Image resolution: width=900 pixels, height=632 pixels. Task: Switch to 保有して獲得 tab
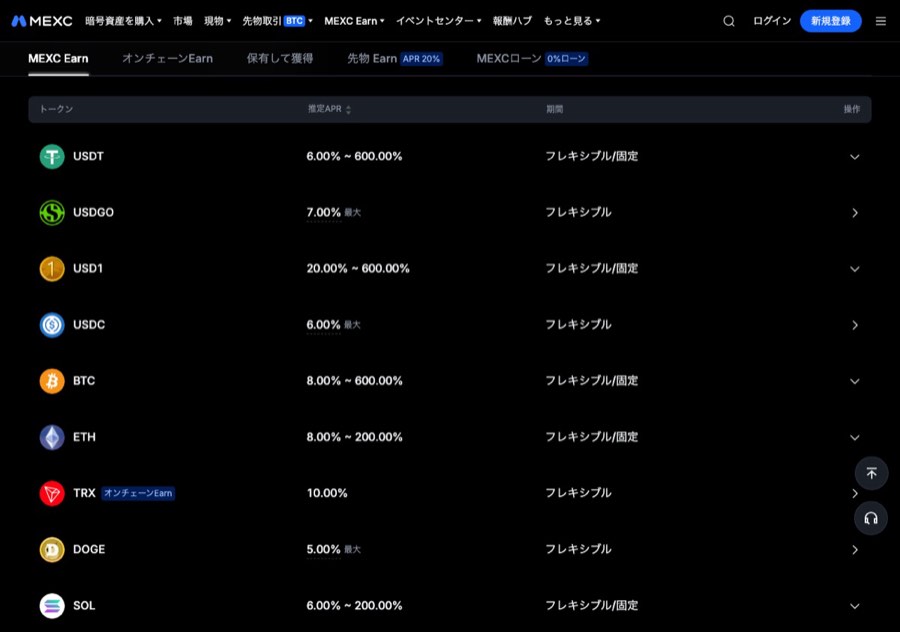pyautogui.click(x=280, y=59)
